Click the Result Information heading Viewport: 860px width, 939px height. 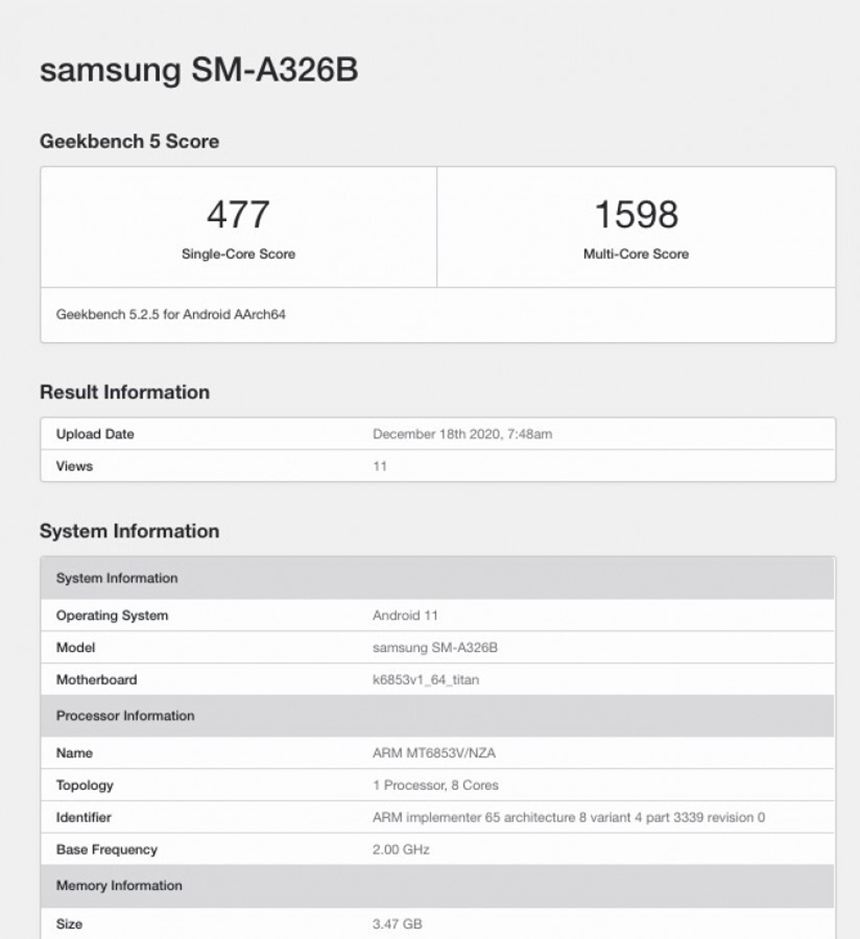(x=125, y=392)
